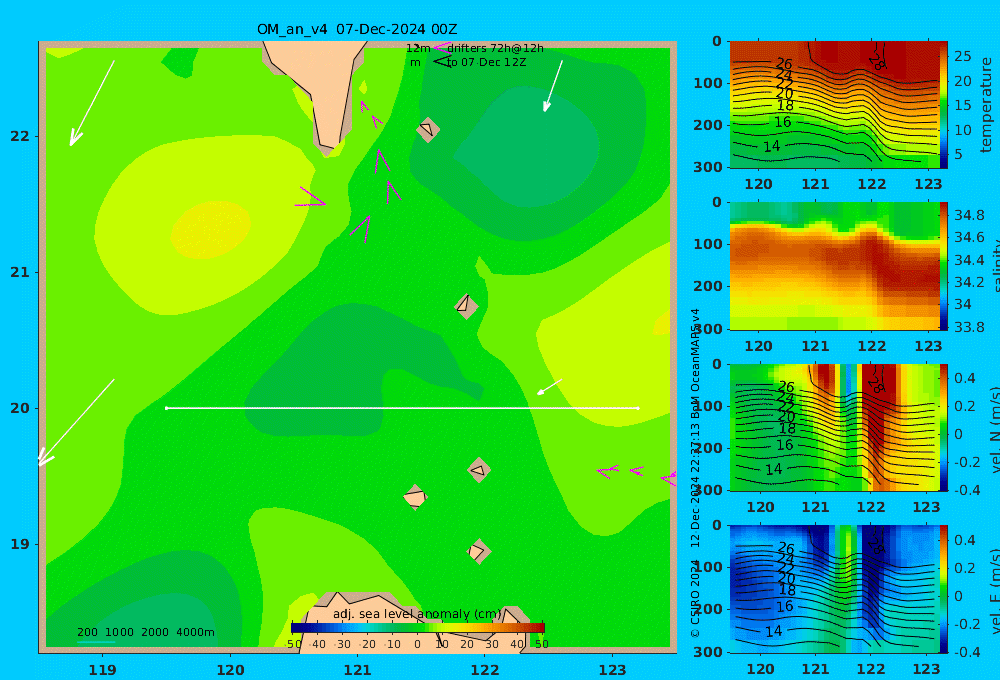Click the '© CSIRO 2024' copyright text
The width and height of the screenshot is (1000, 680).
point(695,598)
